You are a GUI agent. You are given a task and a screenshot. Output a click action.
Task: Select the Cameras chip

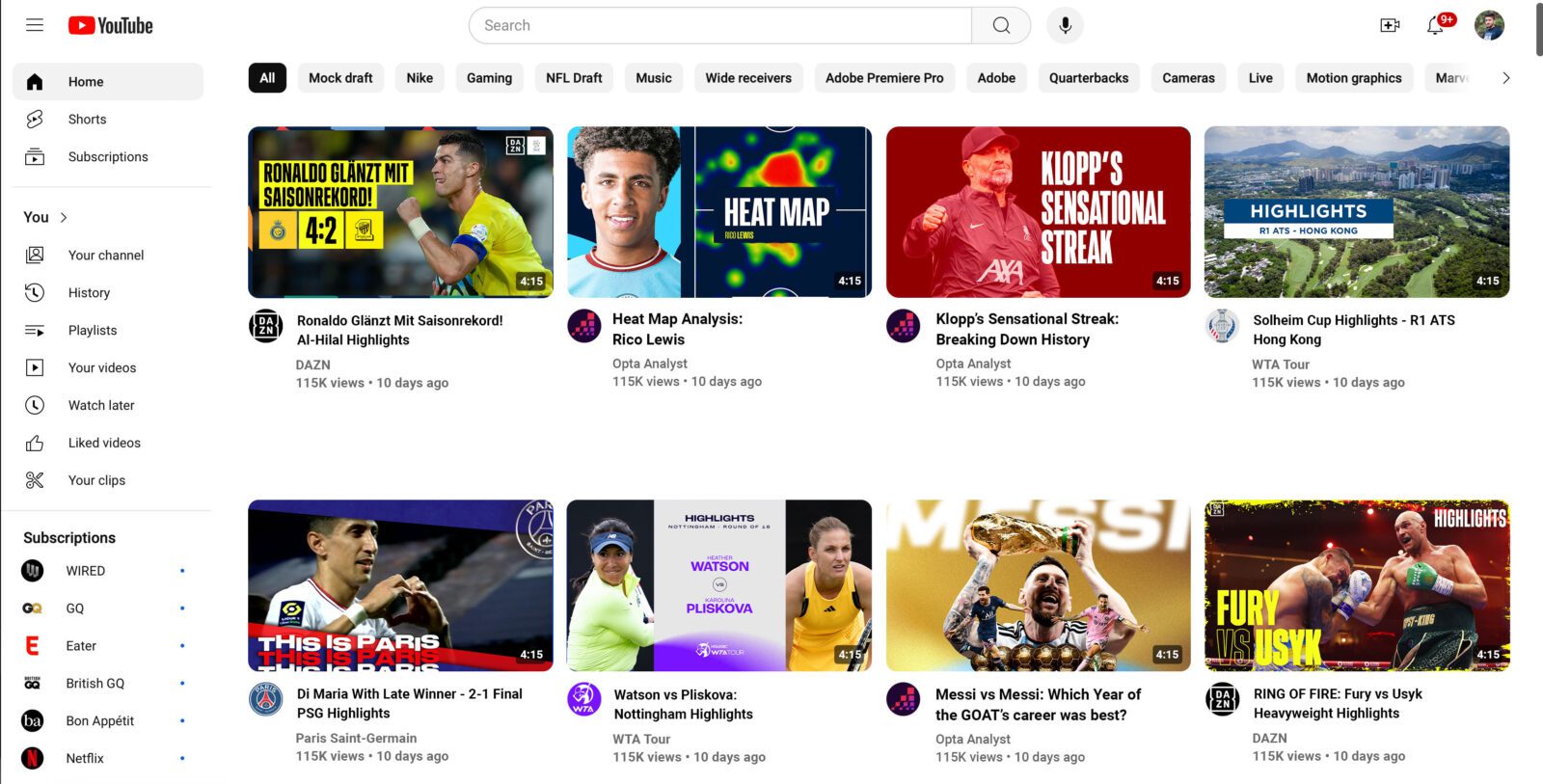click(x=1188, y=78)
